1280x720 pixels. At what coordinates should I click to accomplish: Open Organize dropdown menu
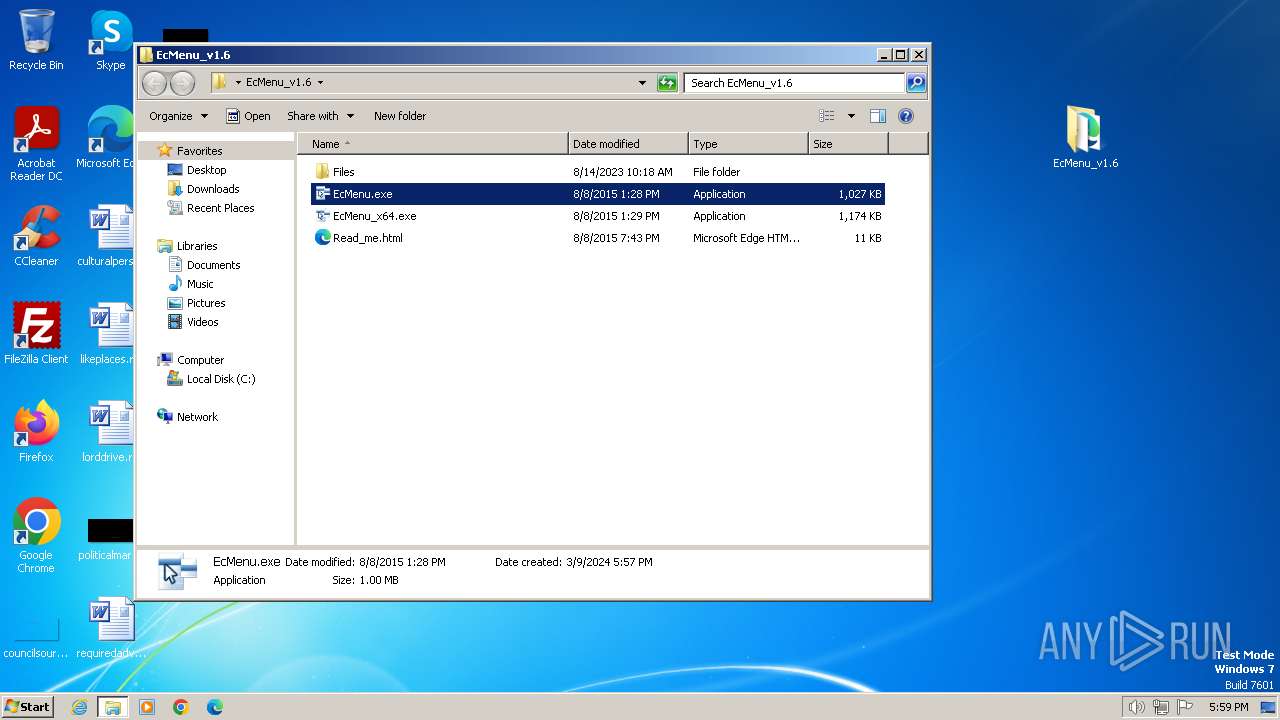pos(178,116)
